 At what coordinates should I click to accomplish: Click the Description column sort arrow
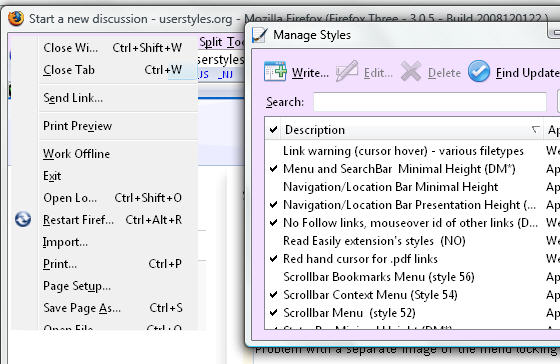[x=535, y=129]
